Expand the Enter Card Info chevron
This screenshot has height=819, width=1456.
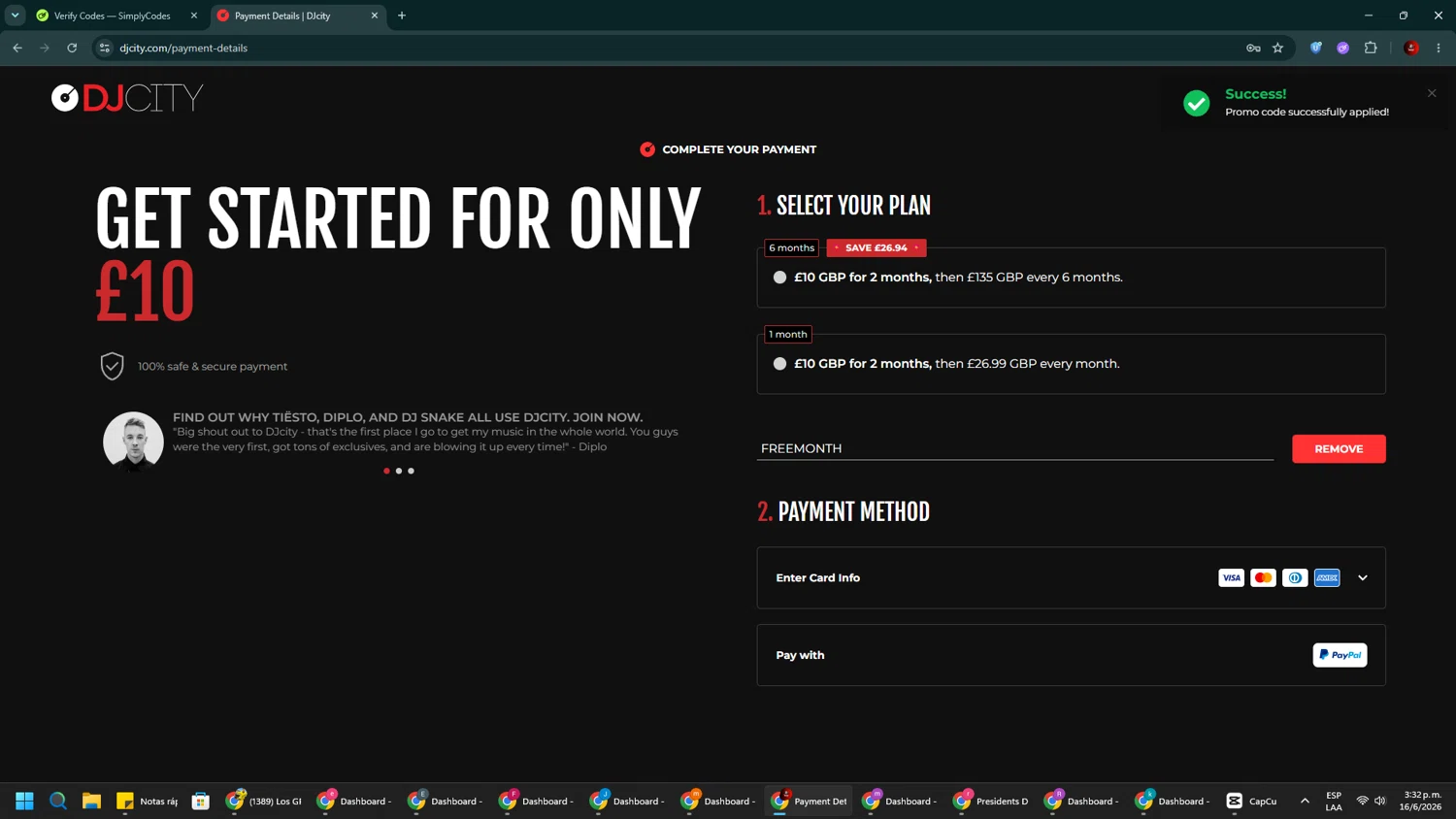tap(1363, 577)
